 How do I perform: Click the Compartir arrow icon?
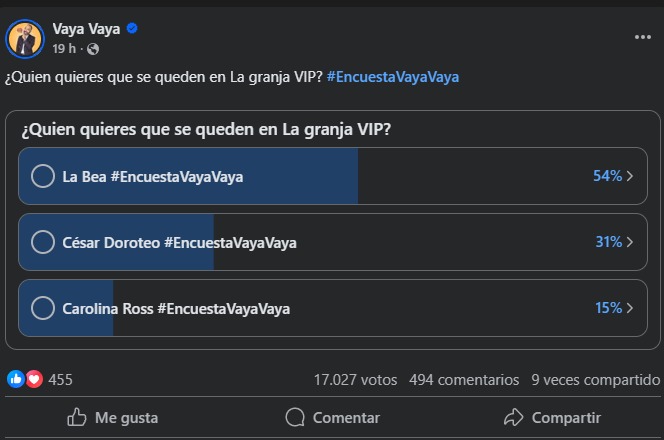point(514,417)
